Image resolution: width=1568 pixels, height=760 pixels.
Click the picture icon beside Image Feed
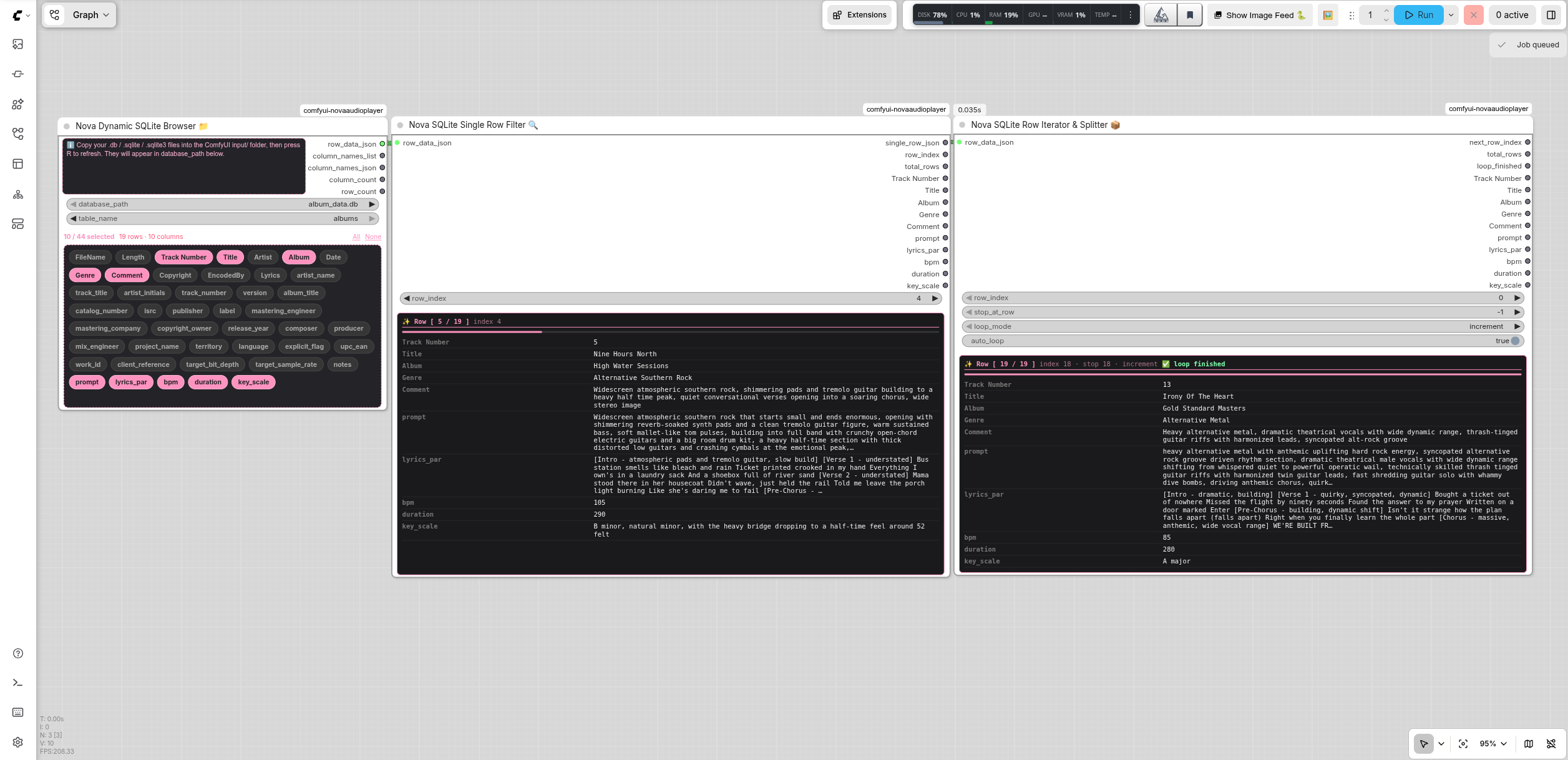point(1328,15)
